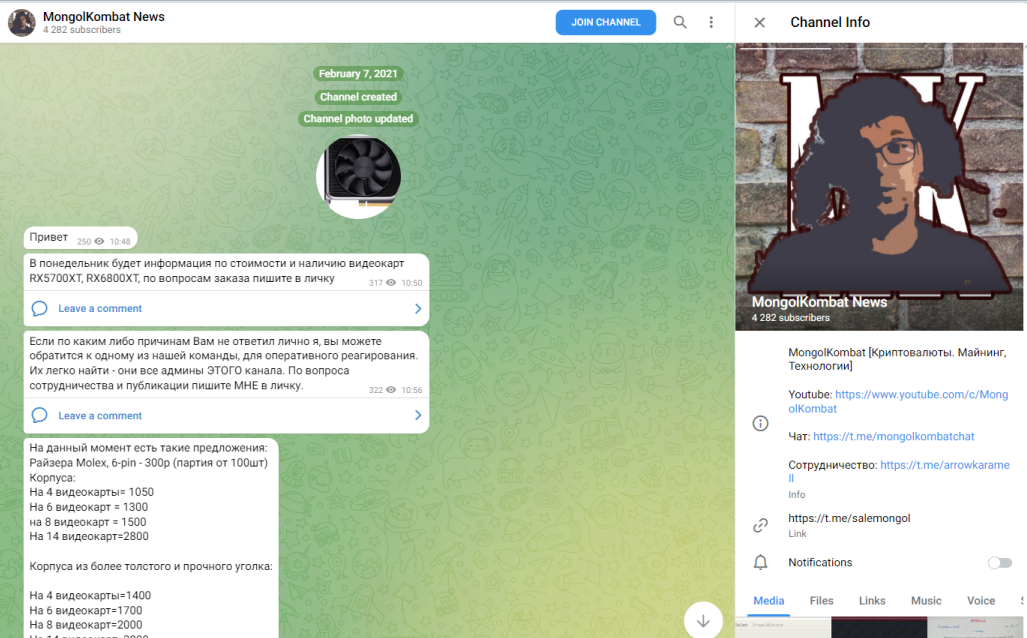The image size is (1027, 638).
Task: Click the February 7, 2021 date badge
Action: coord(358,73)
